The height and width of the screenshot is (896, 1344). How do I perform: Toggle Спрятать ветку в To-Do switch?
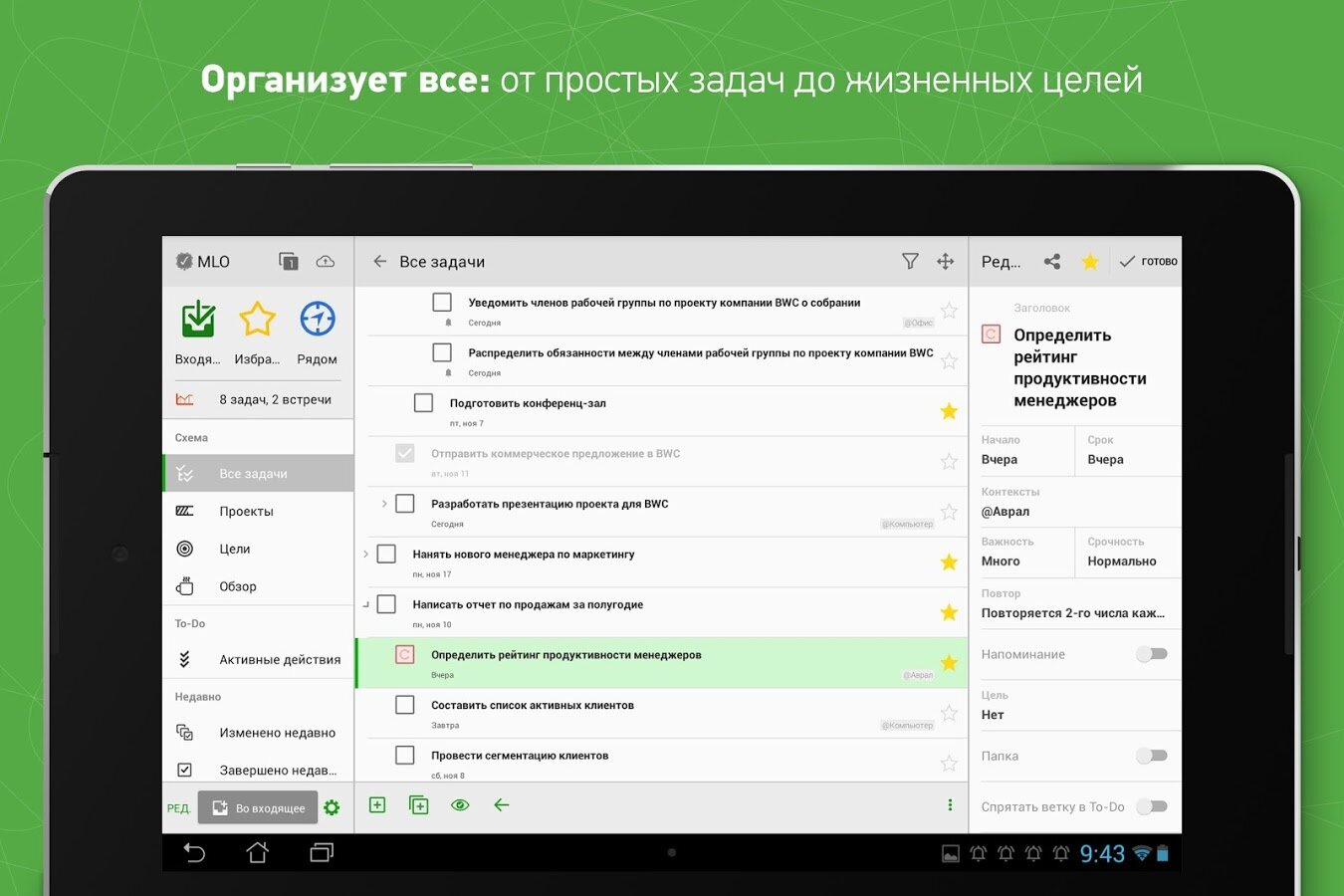click(x=1152, y=806)
